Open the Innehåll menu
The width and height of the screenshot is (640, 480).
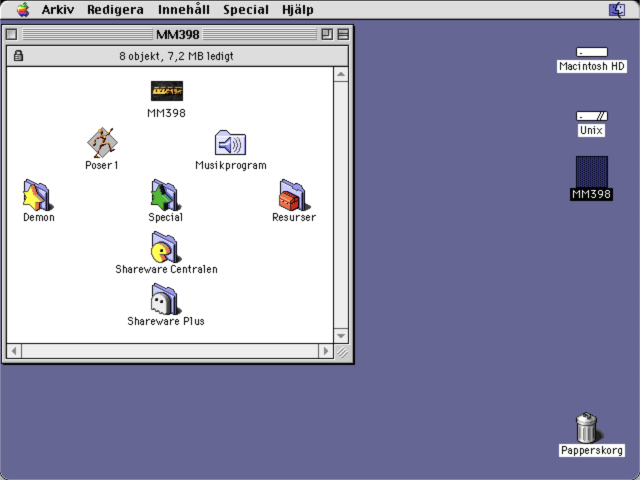pos(184,9)
